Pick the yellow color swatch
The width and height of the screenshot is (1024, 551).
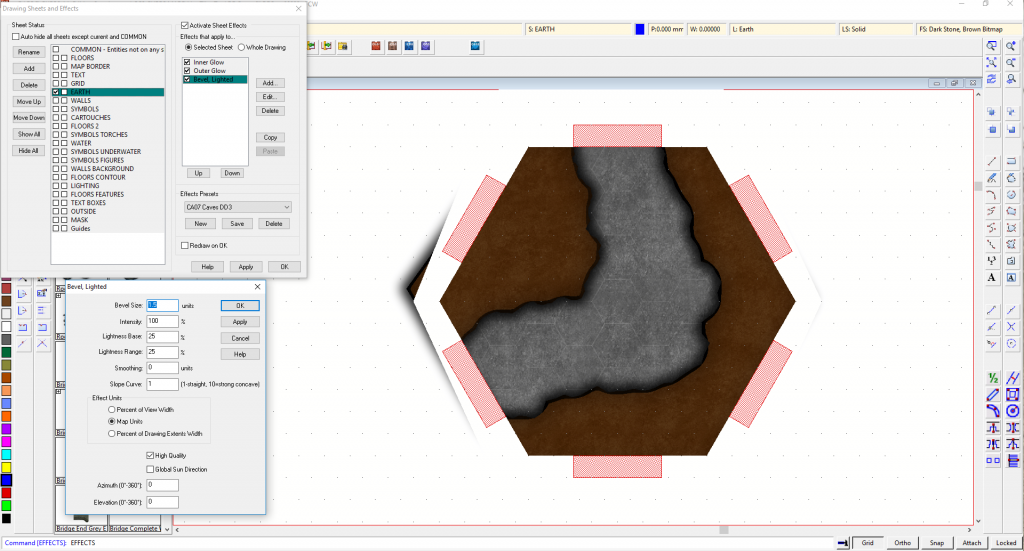coord(6,467)
